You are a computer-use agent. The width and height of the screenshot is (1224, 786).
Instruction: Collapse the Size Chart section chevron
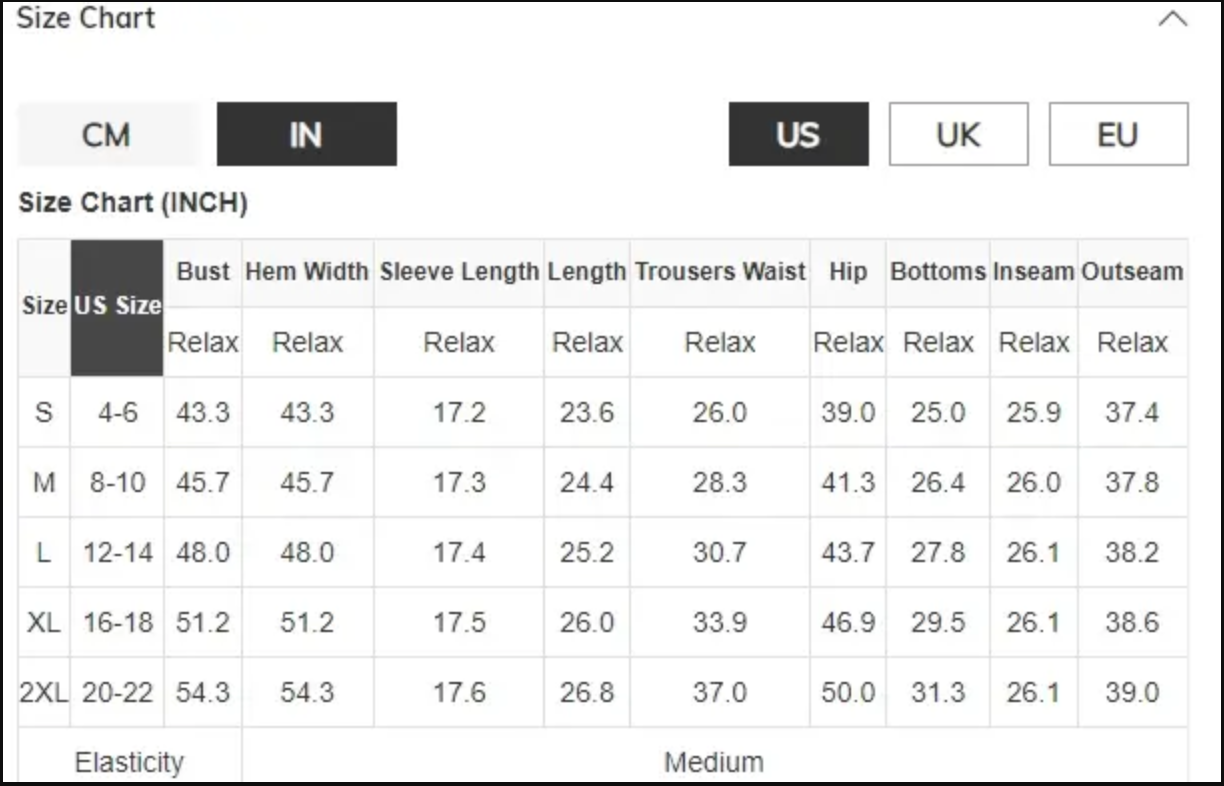tap(1172, 19)
